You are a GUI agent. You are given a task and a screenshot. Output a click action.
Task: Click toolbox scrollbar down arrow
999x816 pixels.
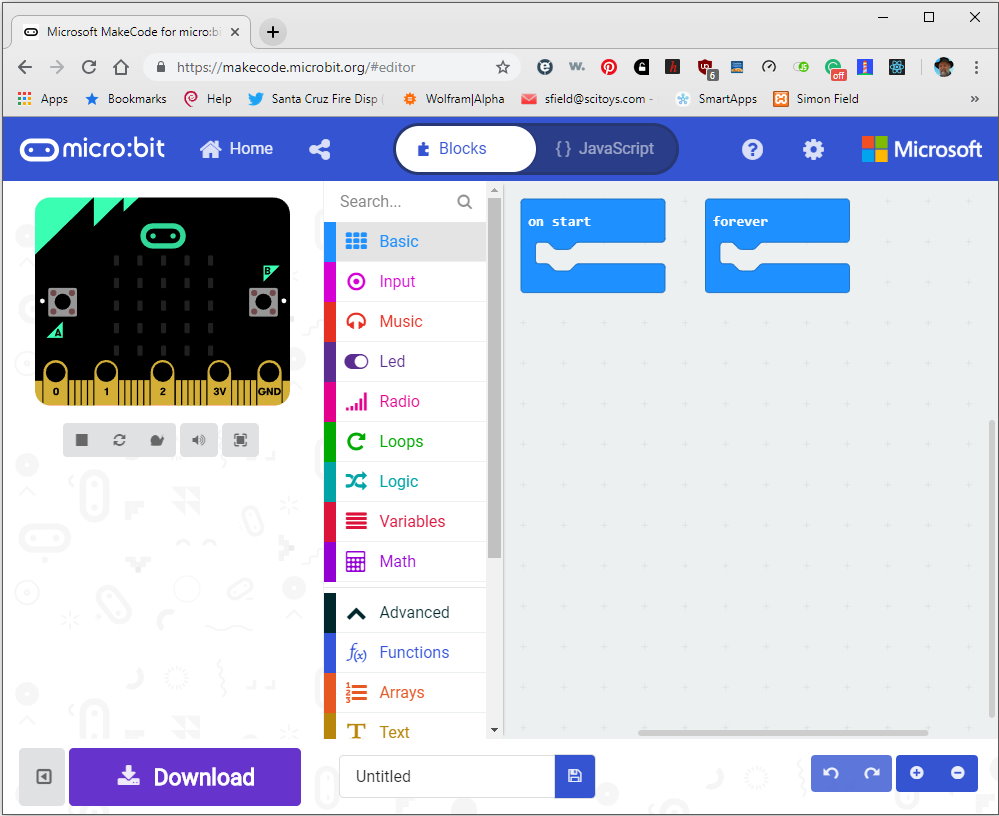coord(494,730)
